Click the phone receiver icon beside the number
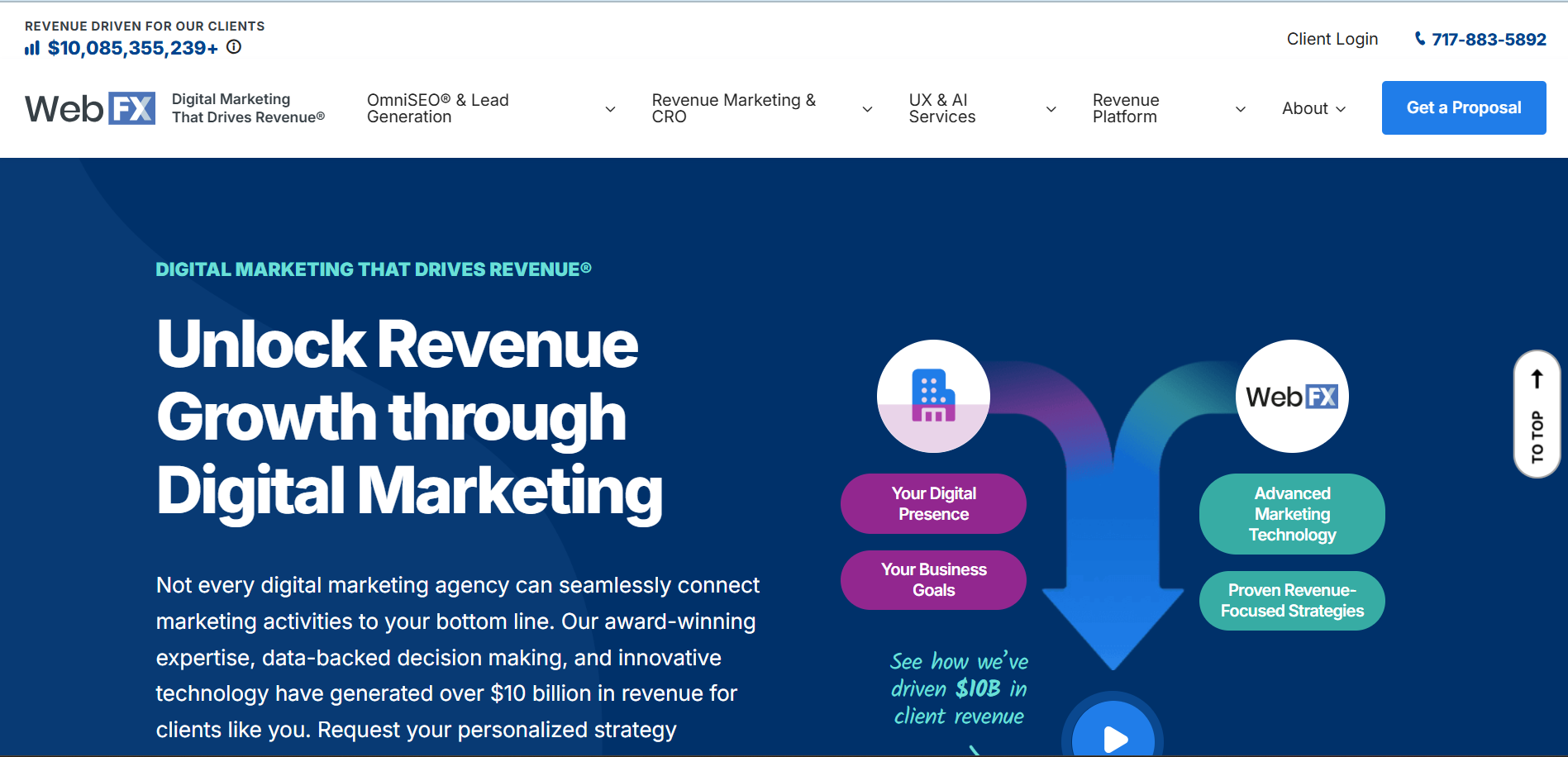 pyautogui.click(x=1419, y=38)
